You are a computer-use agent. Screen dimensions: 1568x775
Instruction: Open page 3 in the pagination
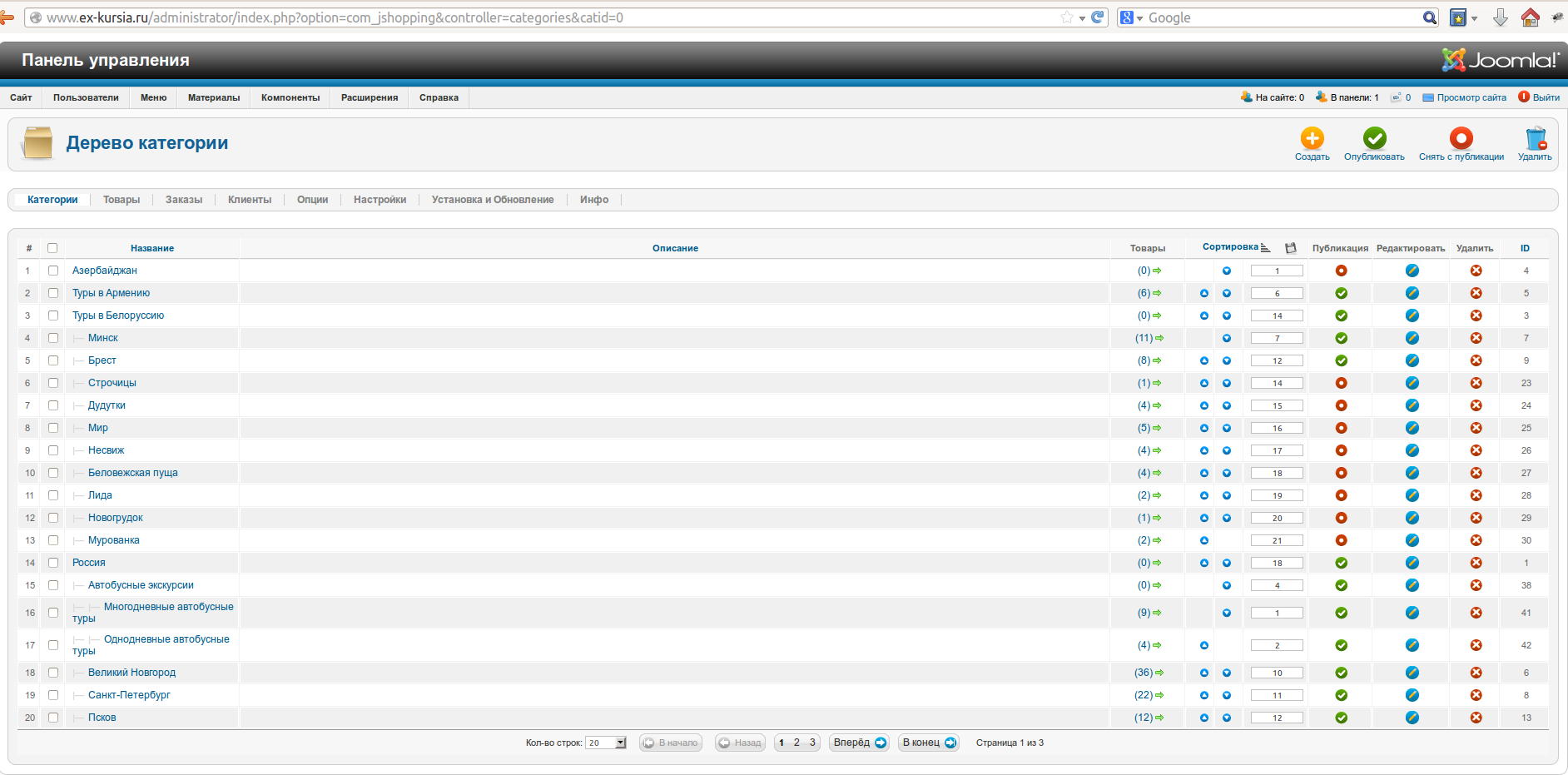click(812, 743)
